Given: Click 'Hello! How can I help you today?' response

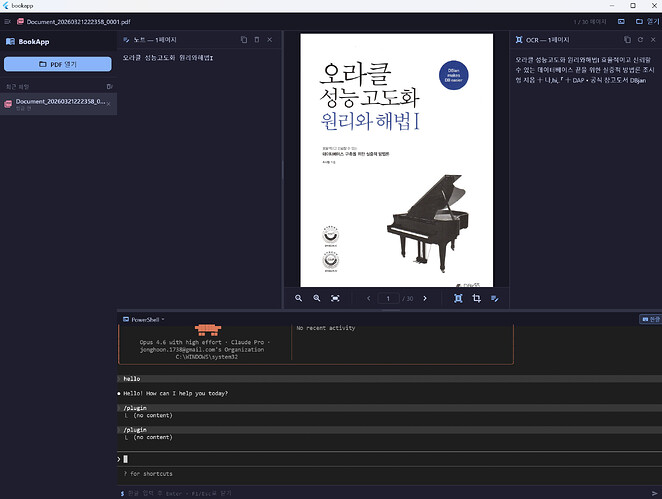Looking at the screenshot, I should [175, 393].
